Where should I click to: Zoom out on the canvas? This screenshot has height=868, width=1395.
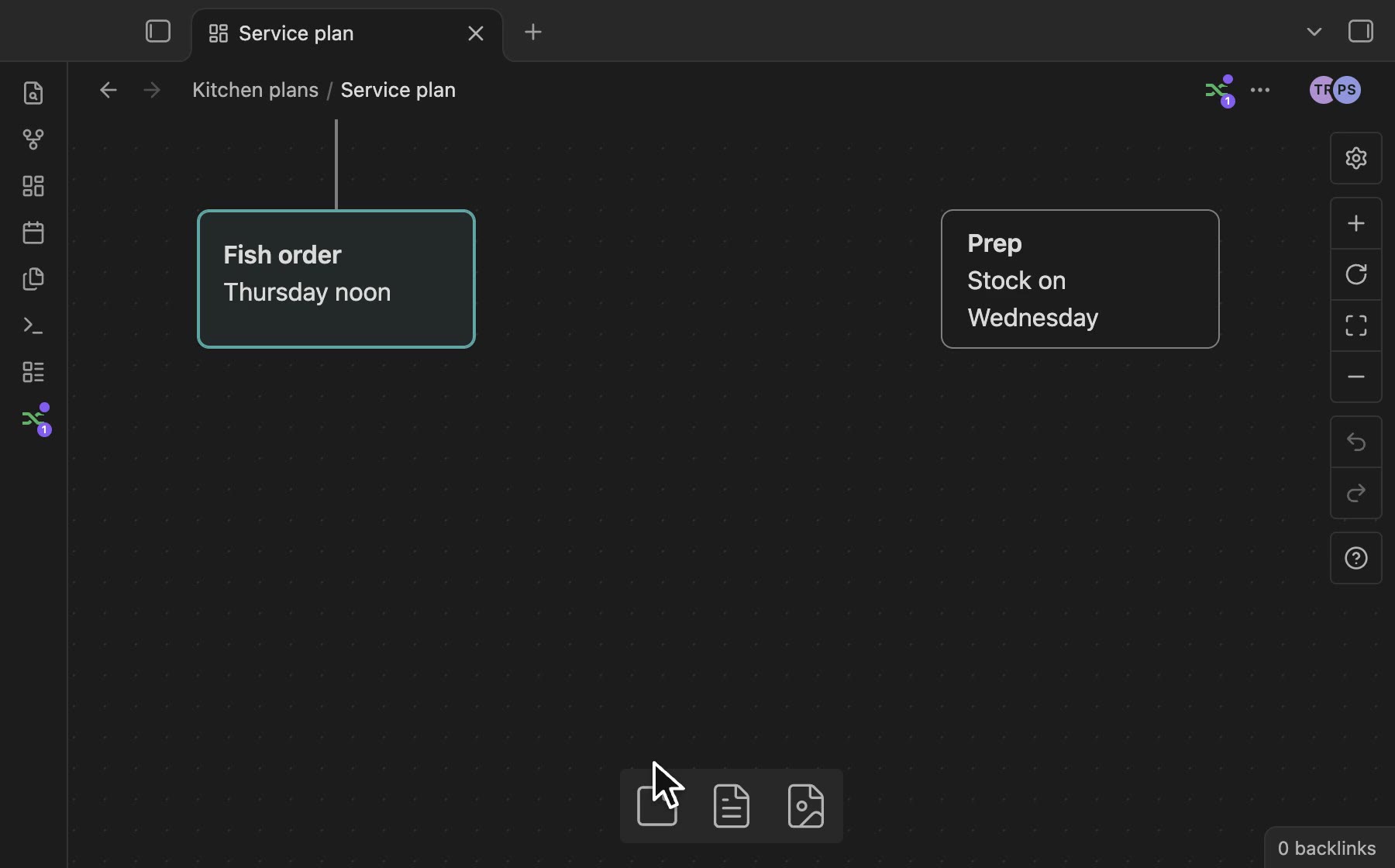click(x=1356, y=377)
